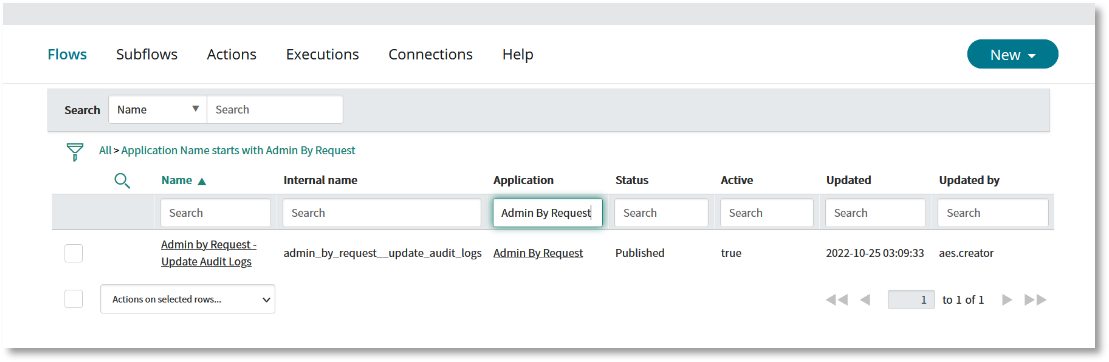Sort by the Updated column header
This screenshot has width=1109, height=362.
point(849,180)
